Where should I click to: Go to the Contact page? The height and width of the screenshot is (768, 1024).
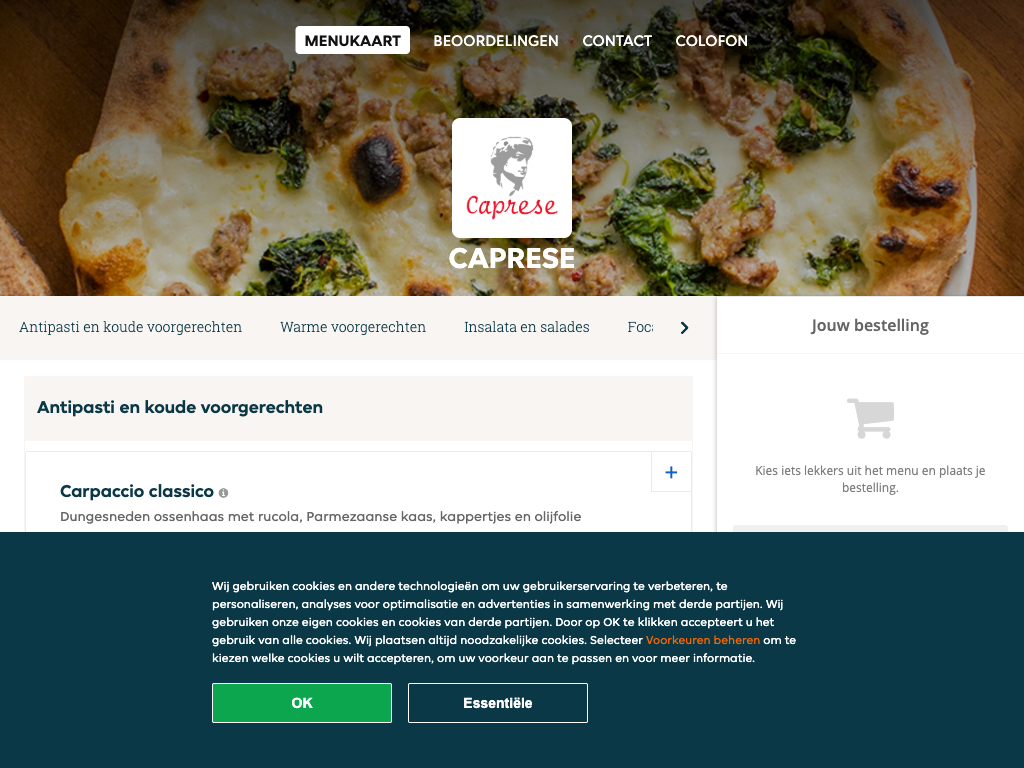617,40
